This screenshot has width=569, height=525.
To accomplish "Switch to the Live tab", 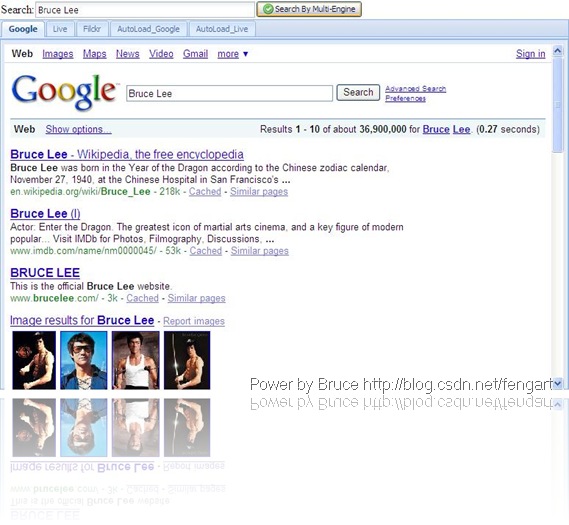I will (x=60, y=29).
